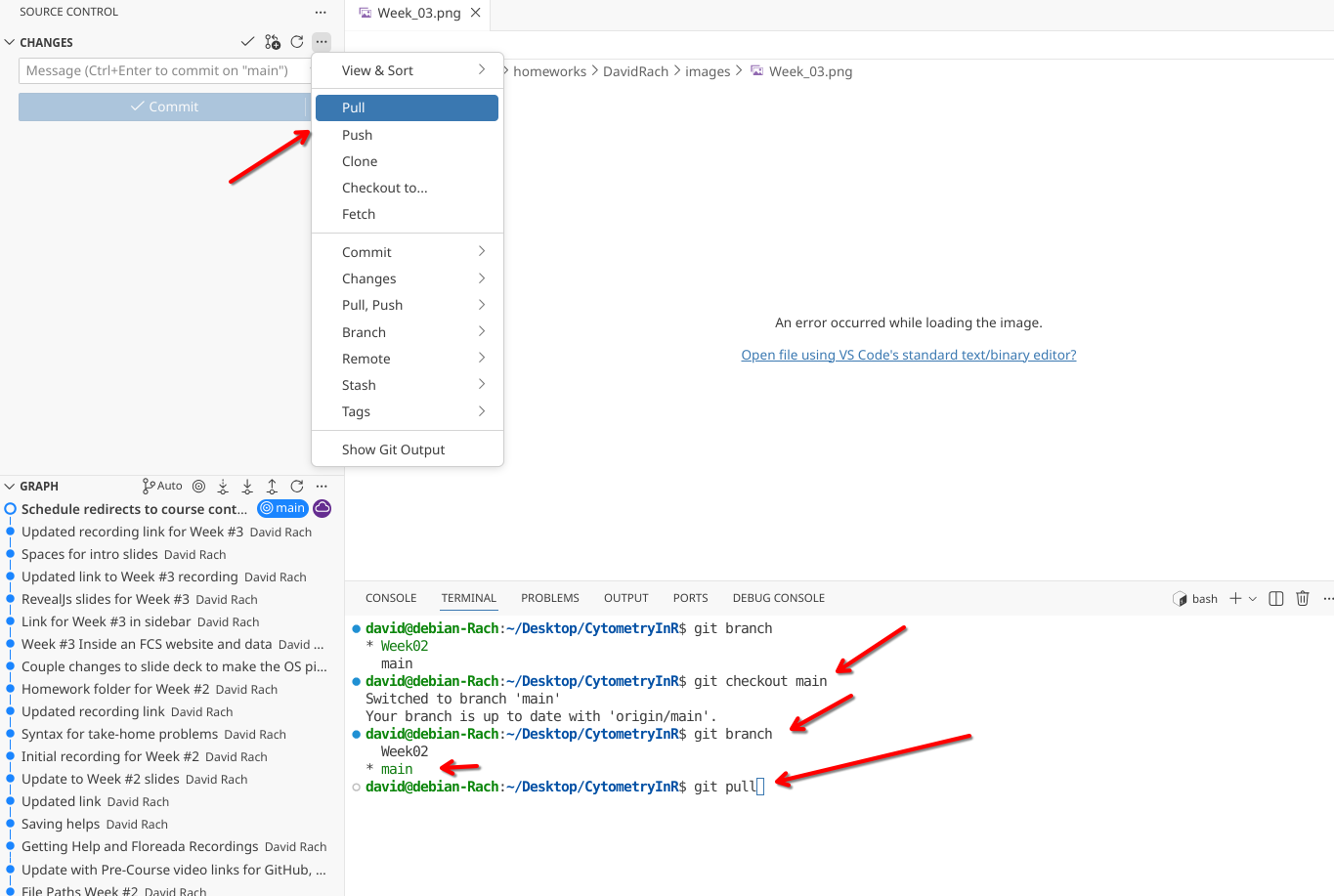Screen dimensions: 1334x896
Task: Collapse the GRAPH section
Action: click(x=10, y=487)
